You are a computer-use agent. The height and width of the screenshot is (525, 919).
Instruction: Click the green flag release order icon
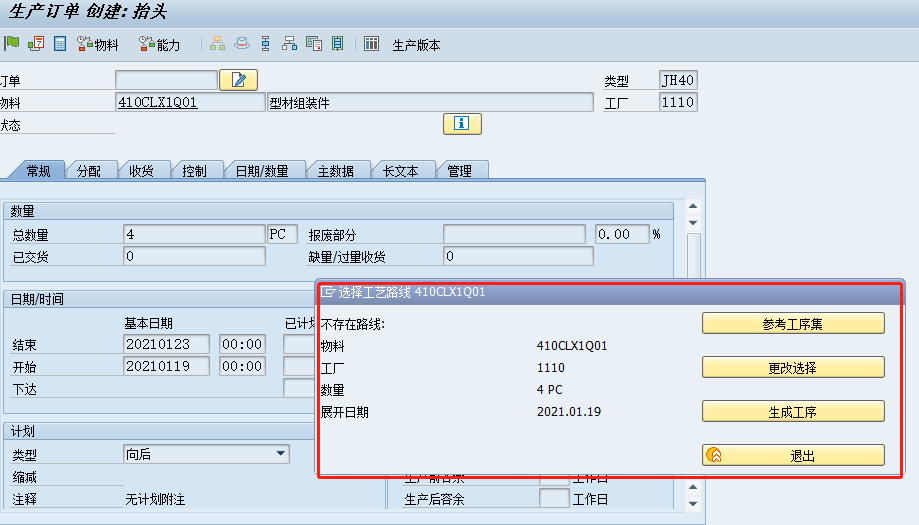[x=11, y=43]
